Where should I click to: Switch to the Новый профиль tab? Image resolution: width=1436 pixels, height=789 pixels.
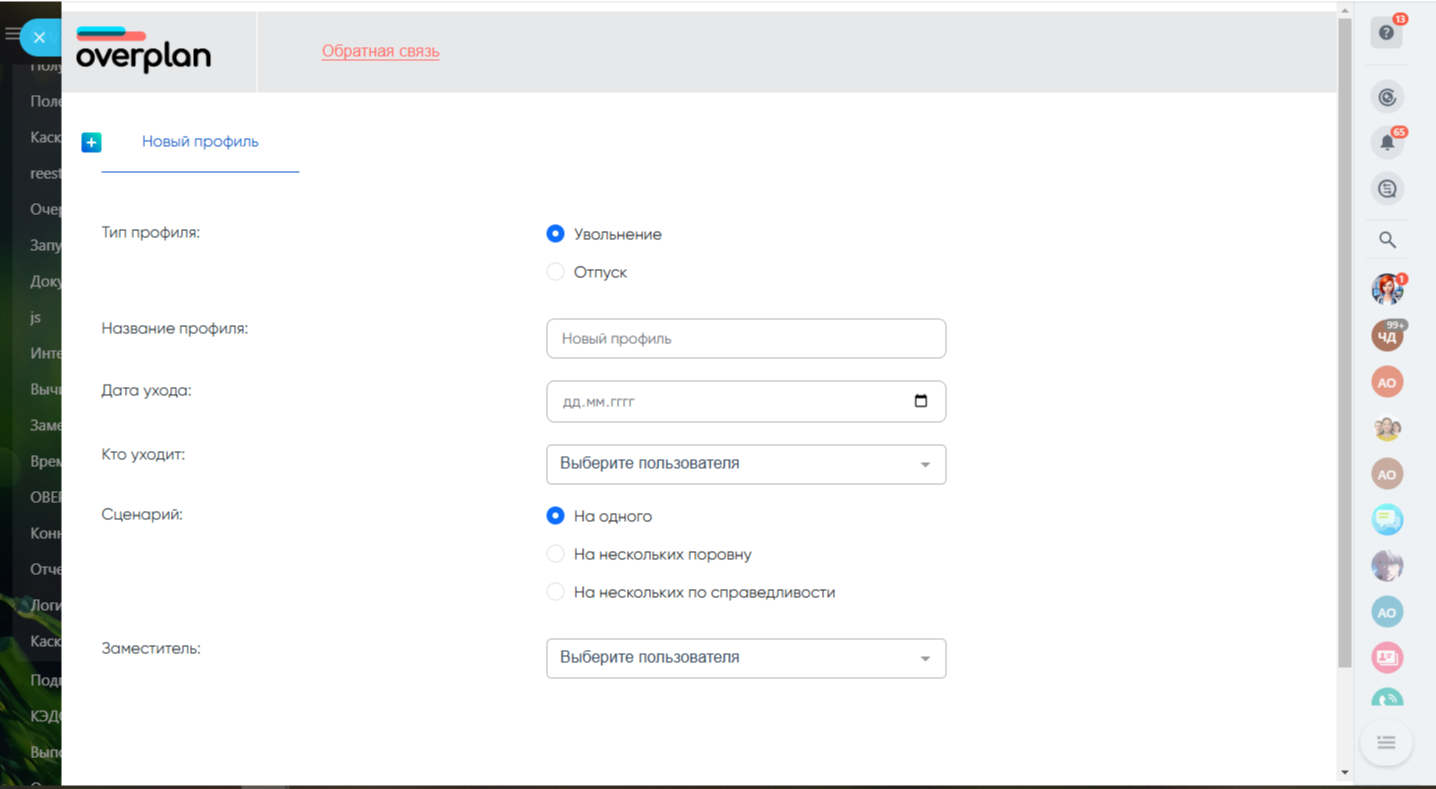click(200, 142)
